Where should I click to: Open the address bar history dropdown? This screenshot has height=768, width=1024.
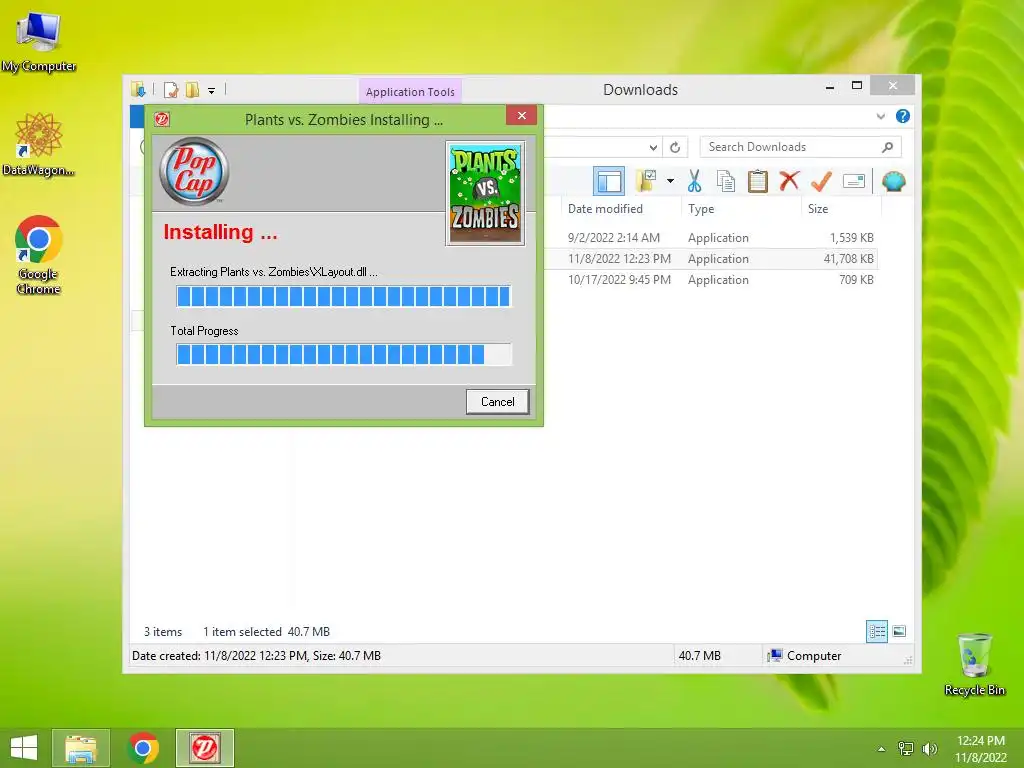pyautogui.click(x=652, y=148)
